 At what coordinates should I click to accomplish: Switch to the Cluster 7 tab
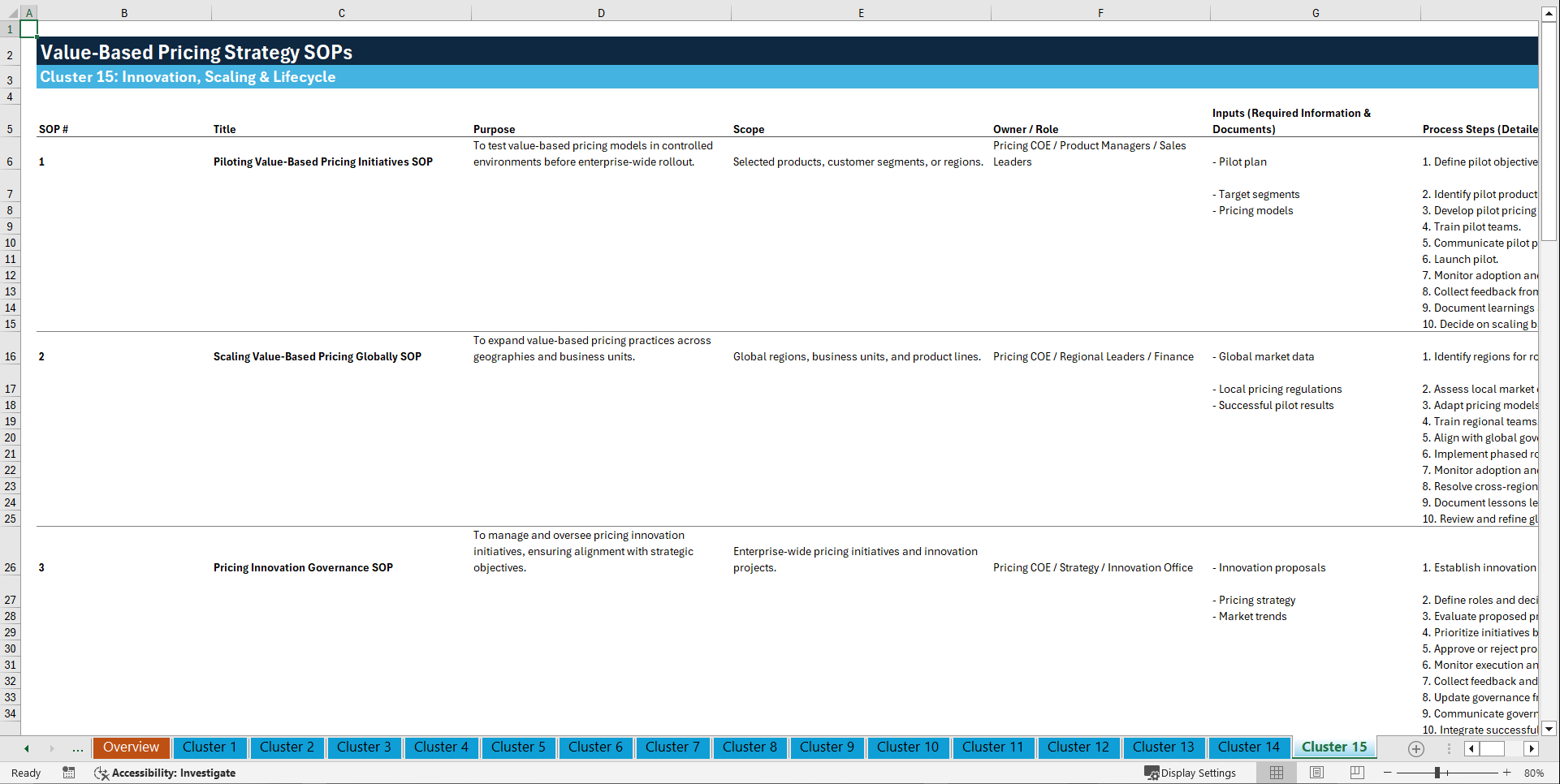pos(672,747)
